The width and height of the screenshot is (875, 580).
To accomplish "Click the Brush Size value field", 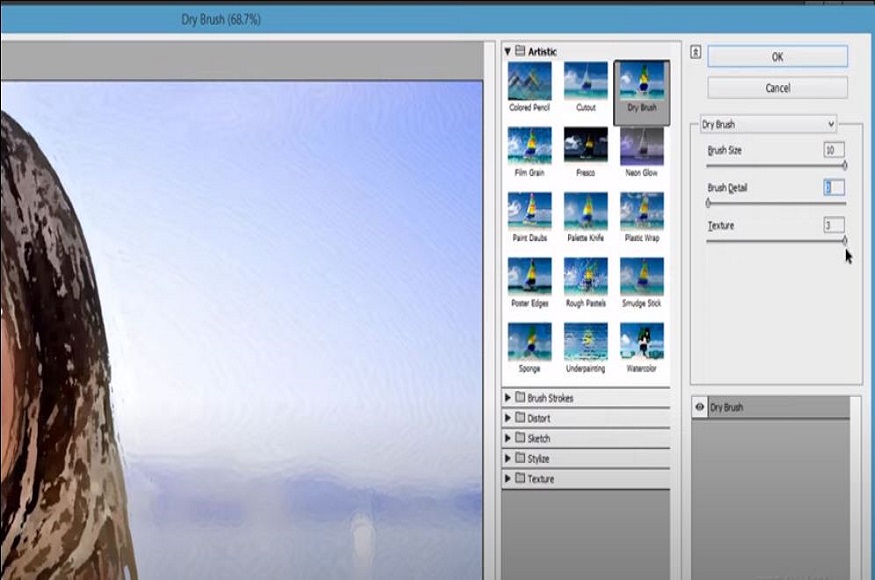I will (x=834, y=150).
